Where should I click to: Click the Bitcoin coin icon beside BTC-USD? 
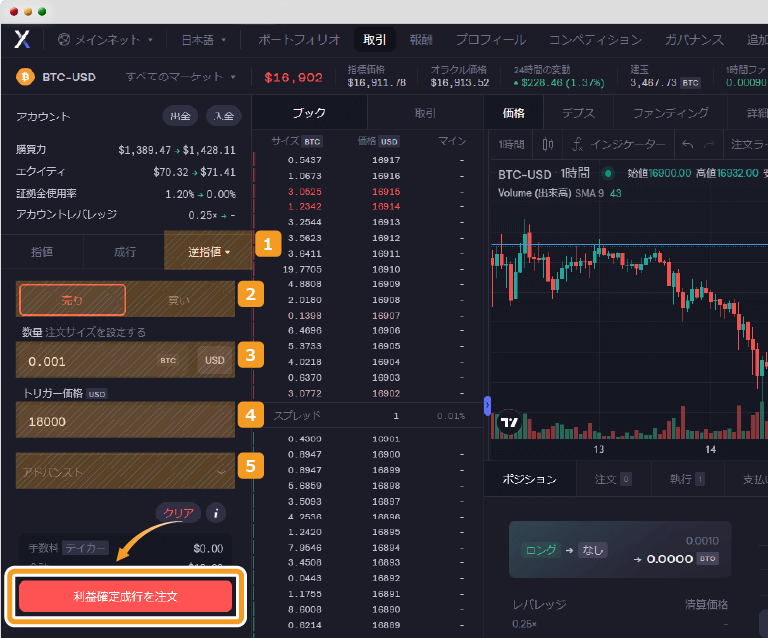[x=25, y=77]
